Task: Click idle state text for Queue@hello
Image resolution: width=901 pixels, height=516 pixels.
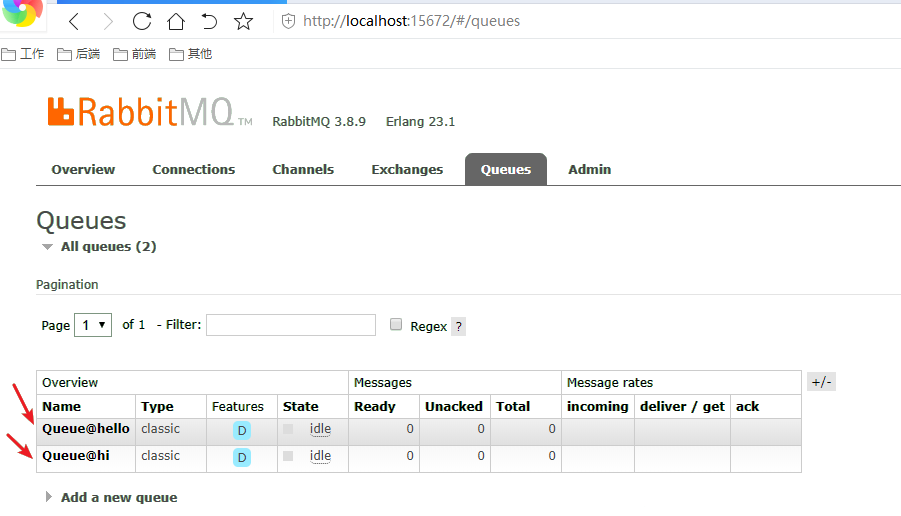Action: (x=320, y=429)
